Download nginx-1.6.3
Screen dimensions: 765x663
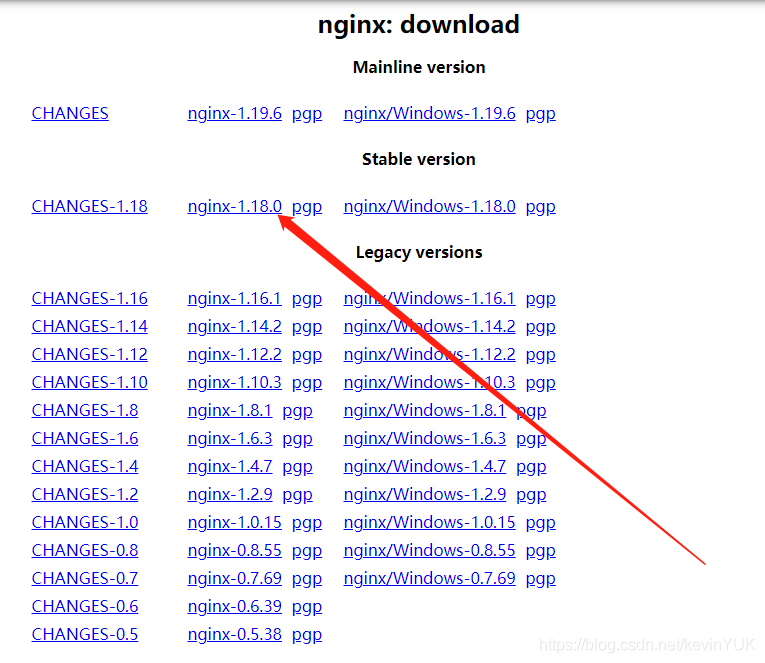[230, 439]
